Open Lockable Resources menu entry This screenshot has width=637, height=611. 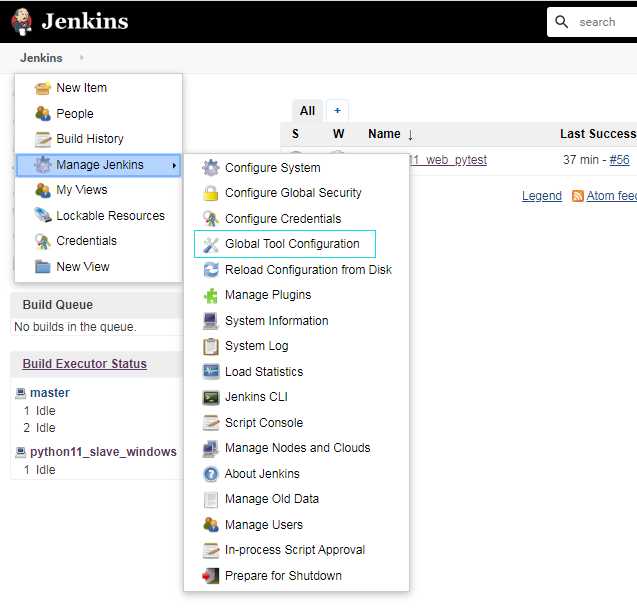(98, 215)
